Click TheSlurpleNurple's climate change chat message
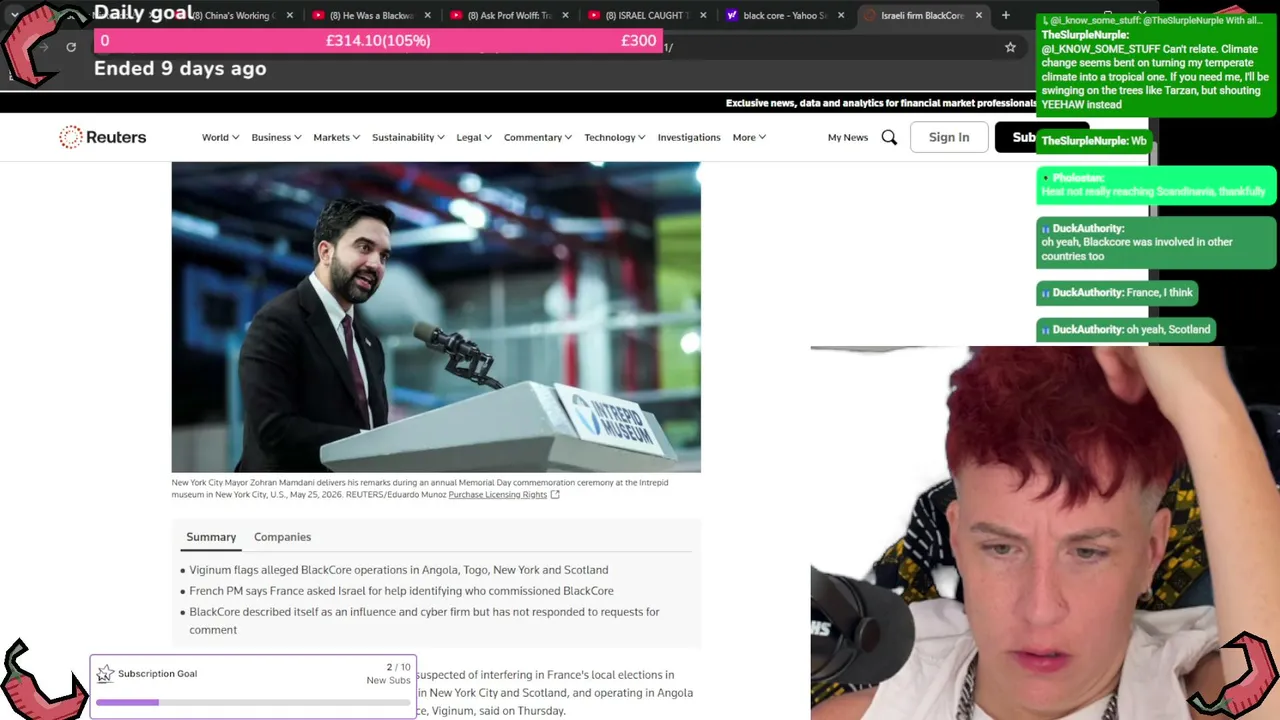 point(1156,70)
